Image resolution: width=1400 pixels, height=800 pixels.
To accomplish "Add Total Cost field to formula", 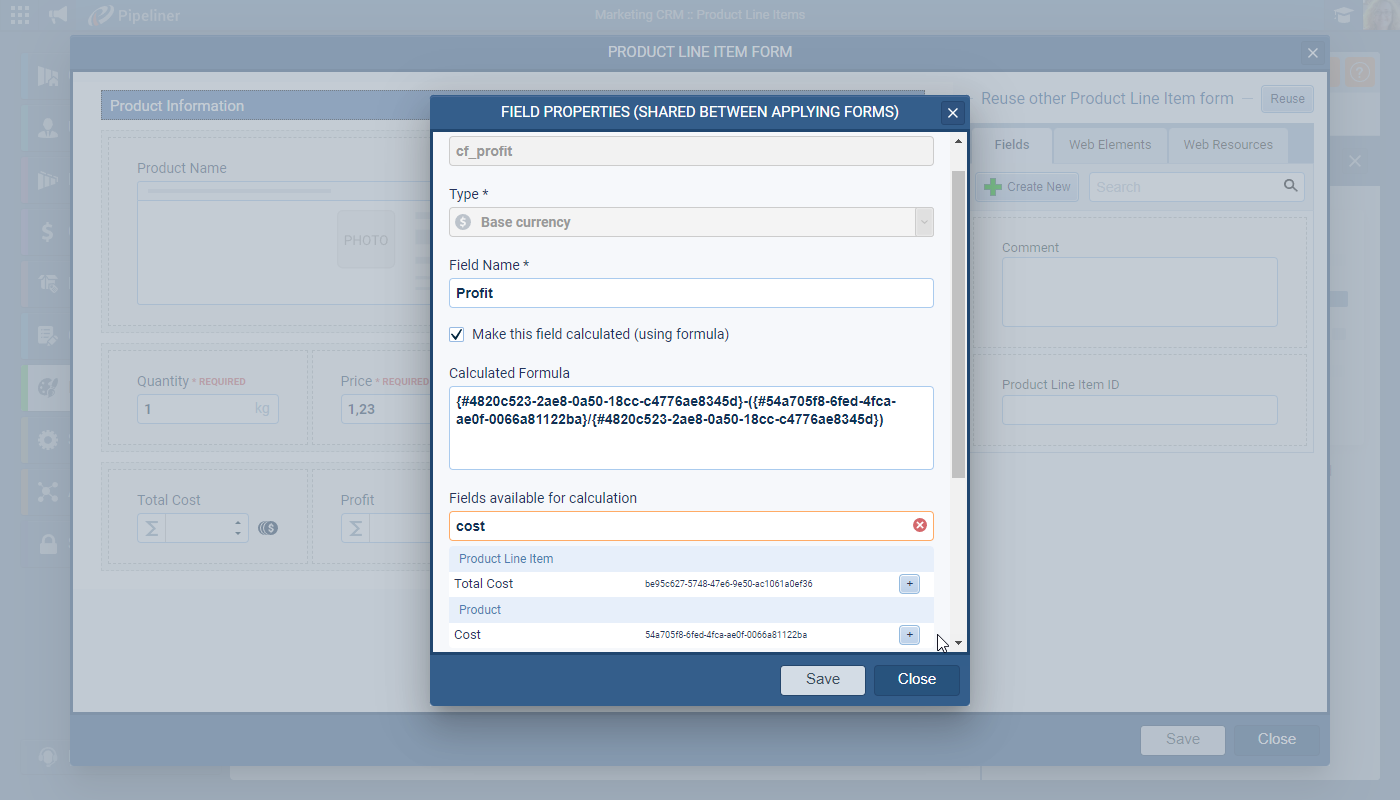I will tap(909, 584).
